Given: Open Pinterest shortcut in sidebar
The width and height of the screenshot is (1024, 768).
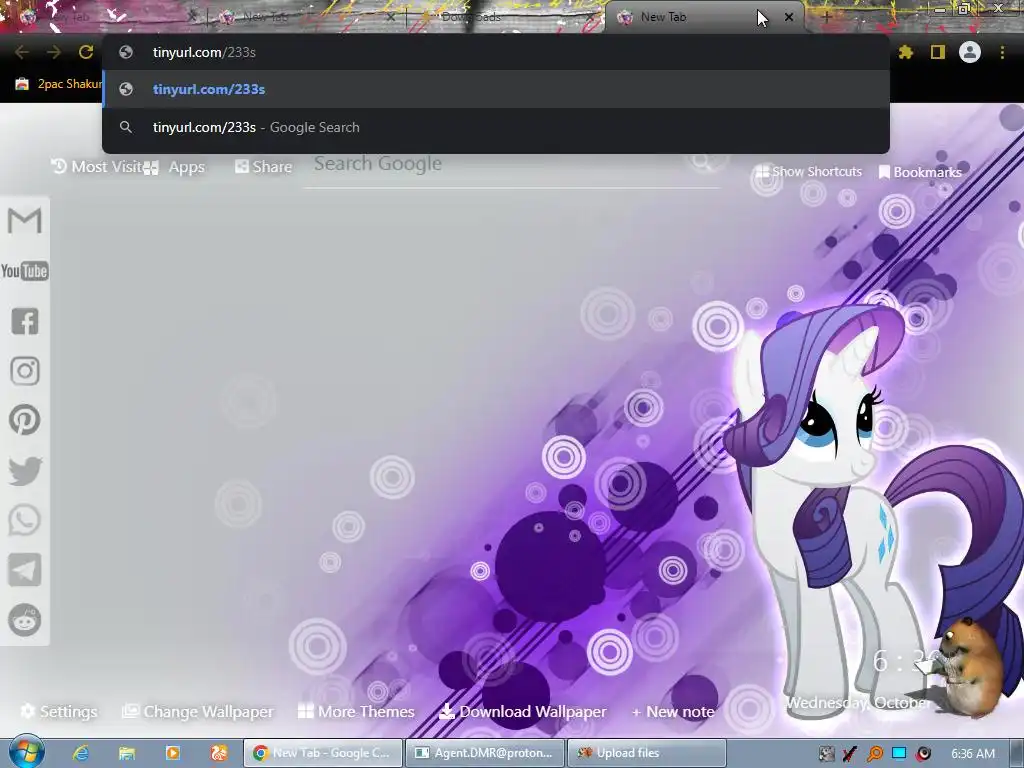Looking at the screenshot, I should pyautogui.click(x=25, y=420).
